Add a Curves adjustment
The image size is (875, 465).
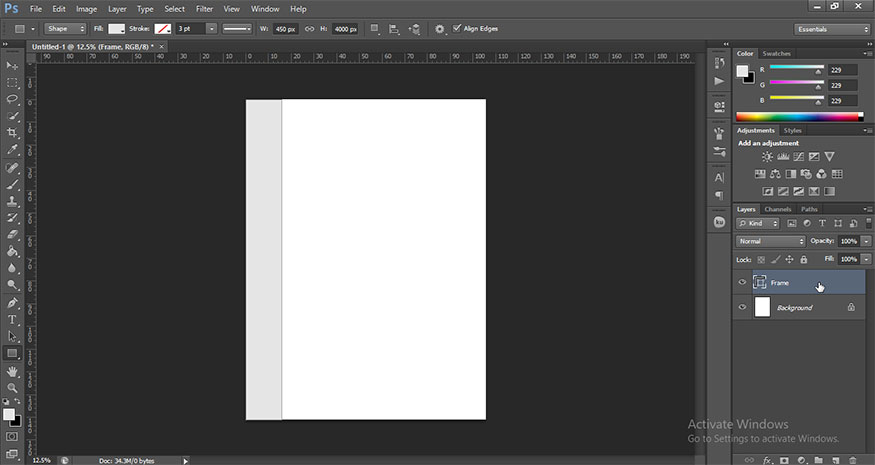[799, 157]
